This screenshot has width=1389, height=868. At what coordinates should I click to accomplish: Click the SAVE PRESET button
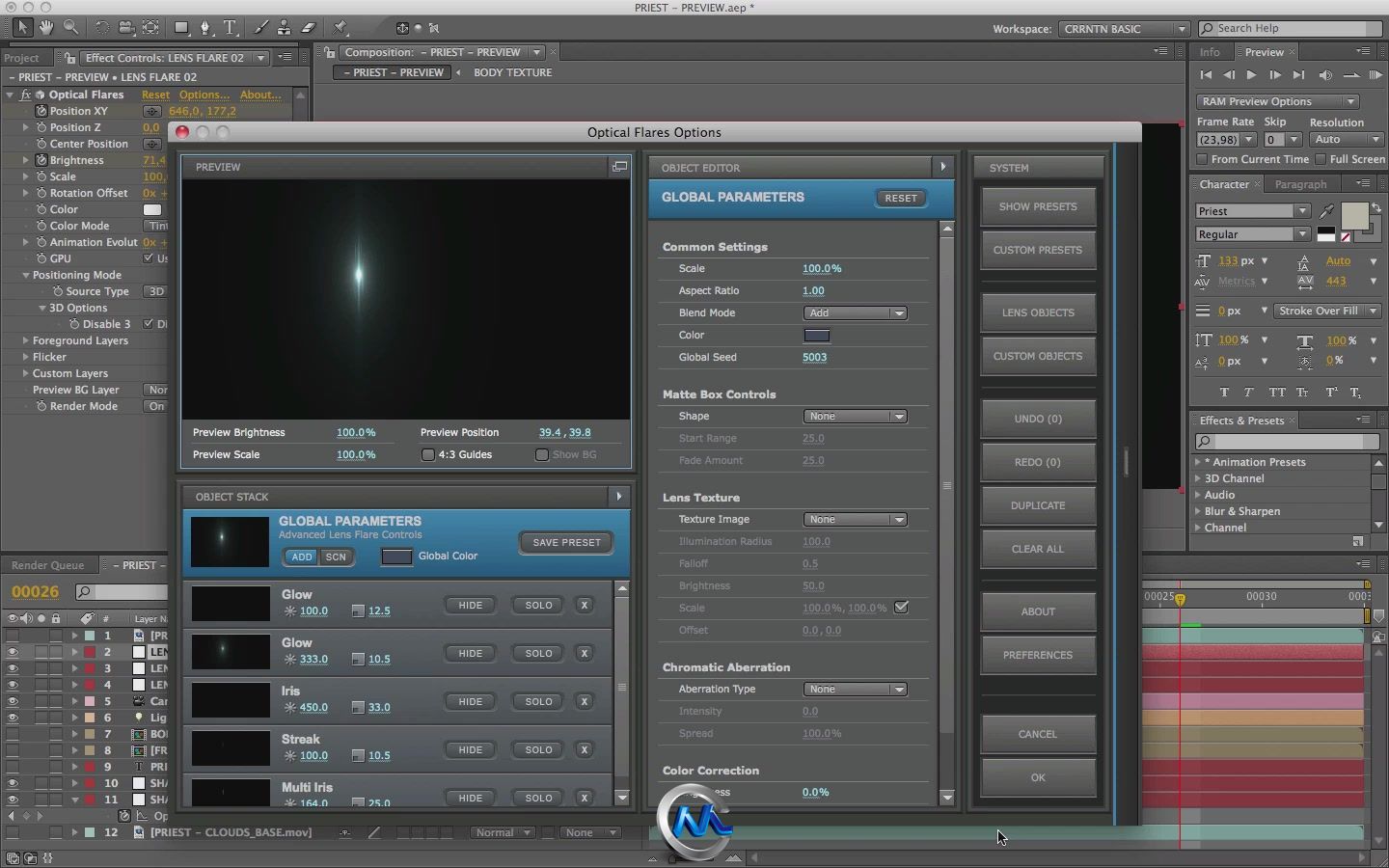pos(566,542)
